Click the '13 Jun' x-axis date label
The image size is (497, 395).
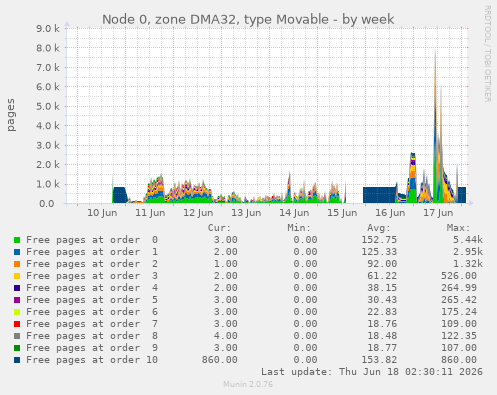[246, 213]
